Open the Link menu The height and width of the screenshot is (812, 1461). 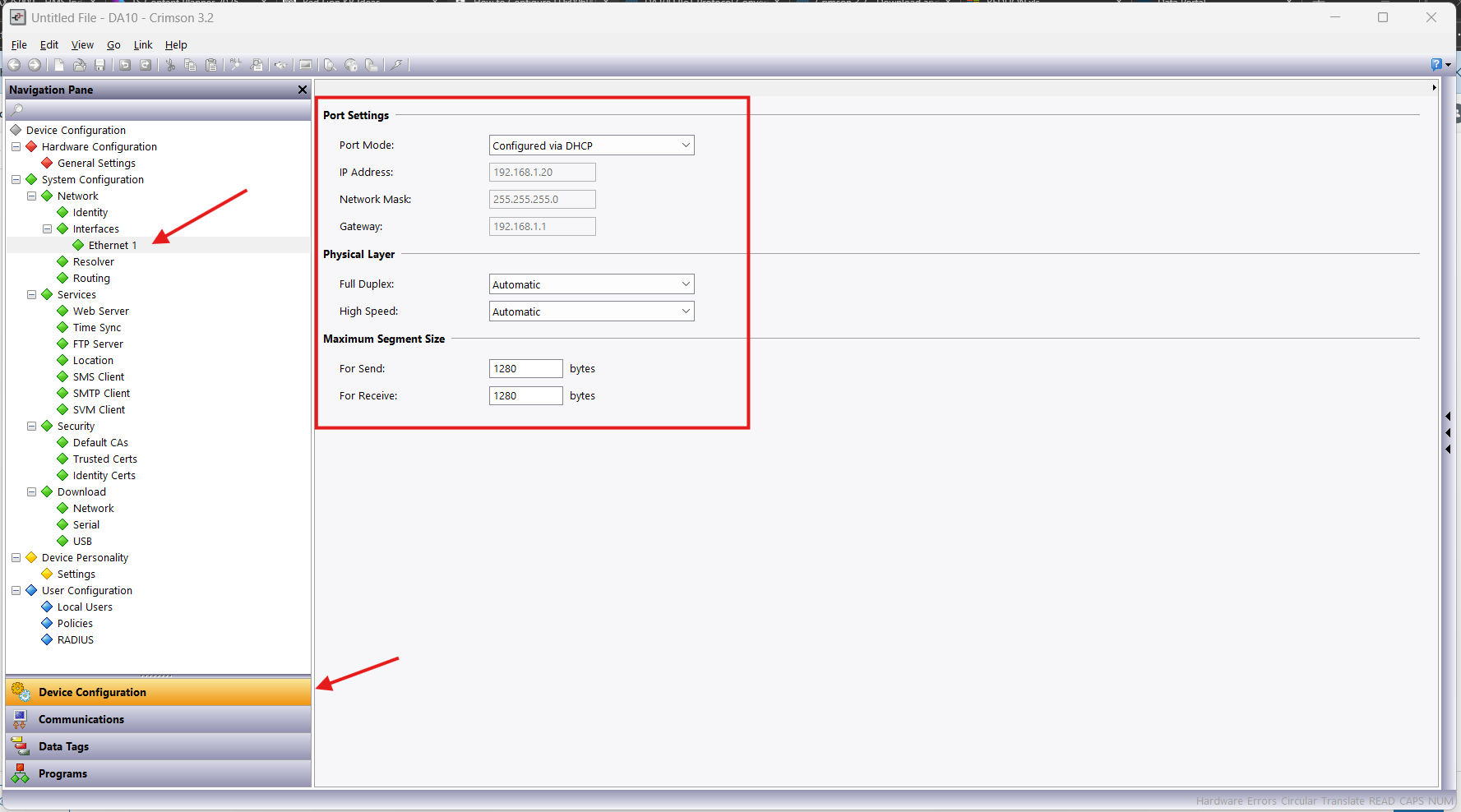tap(143, 45)
